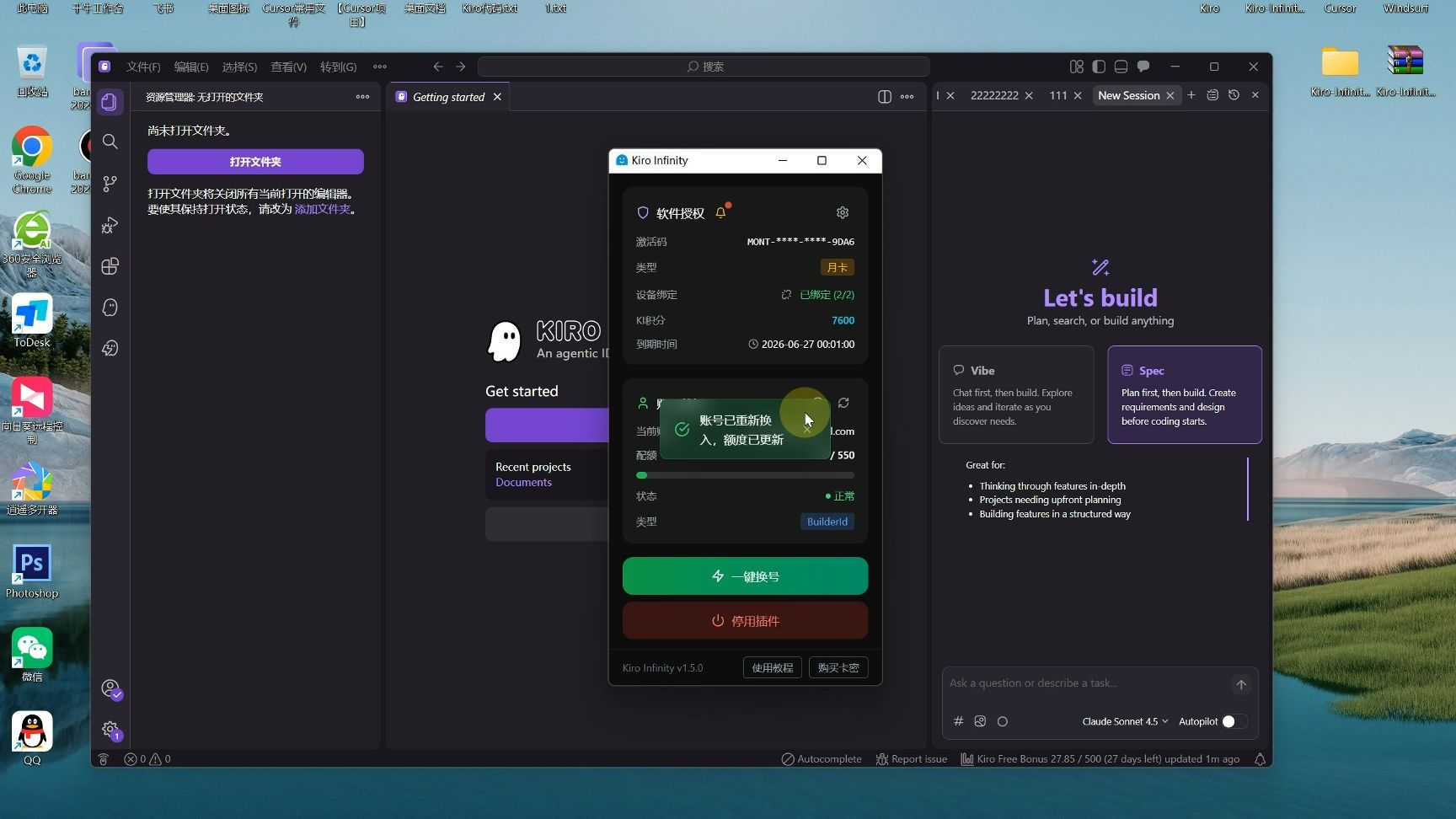The image size is (1456, 819).
Task: Open the Source Control view
Action: (110, 183)
